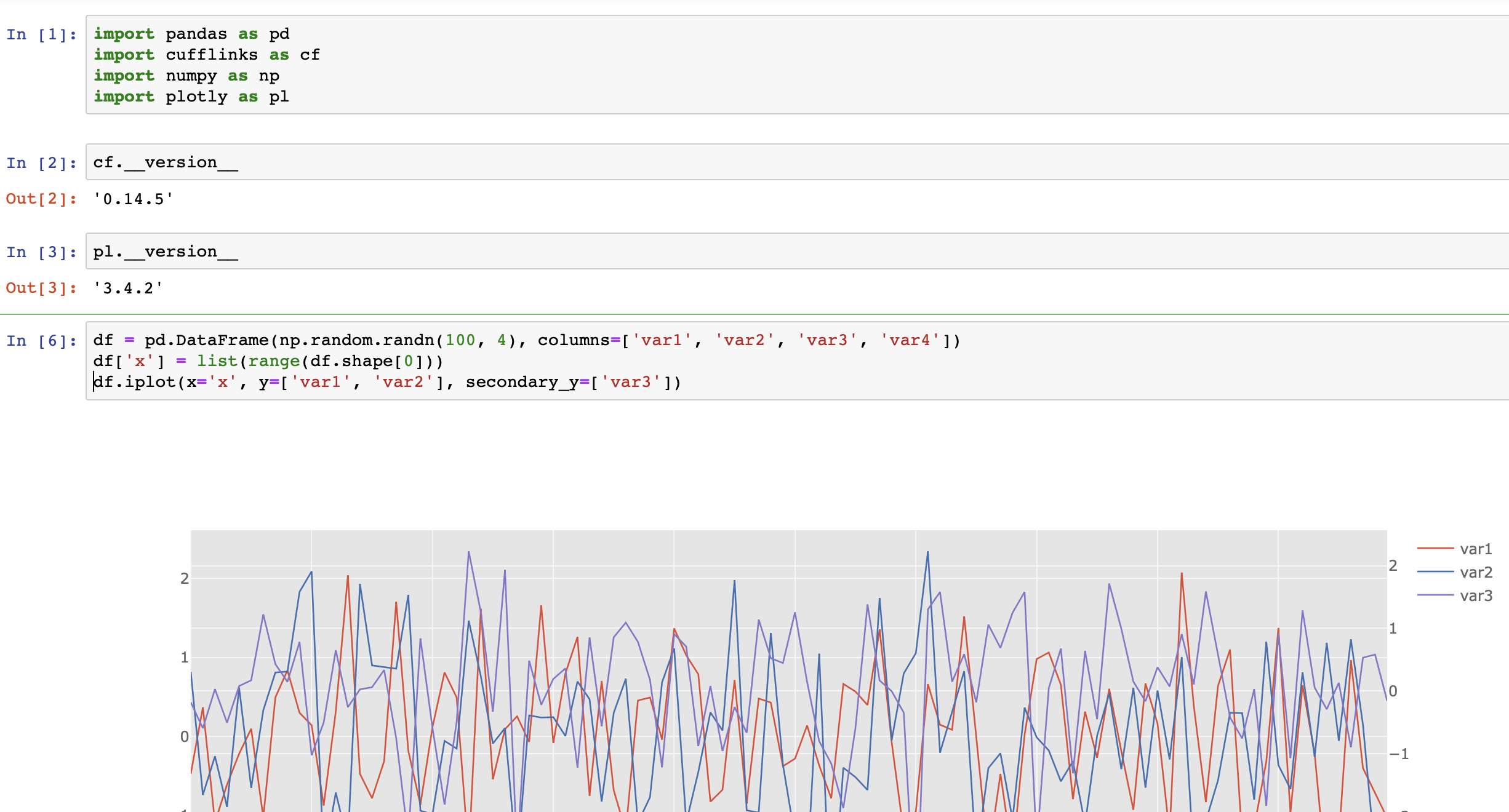The image size is (1509, 812).
Task: Click the Out[3] output prompt
Action: click(42, 288)
